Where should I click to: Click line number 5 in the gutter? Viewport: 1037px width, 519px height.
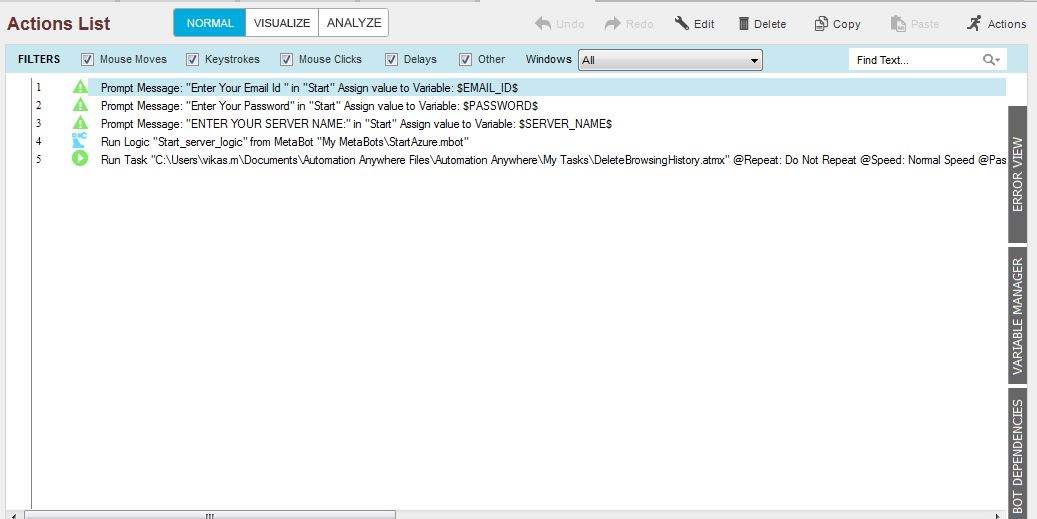point(38,159)
